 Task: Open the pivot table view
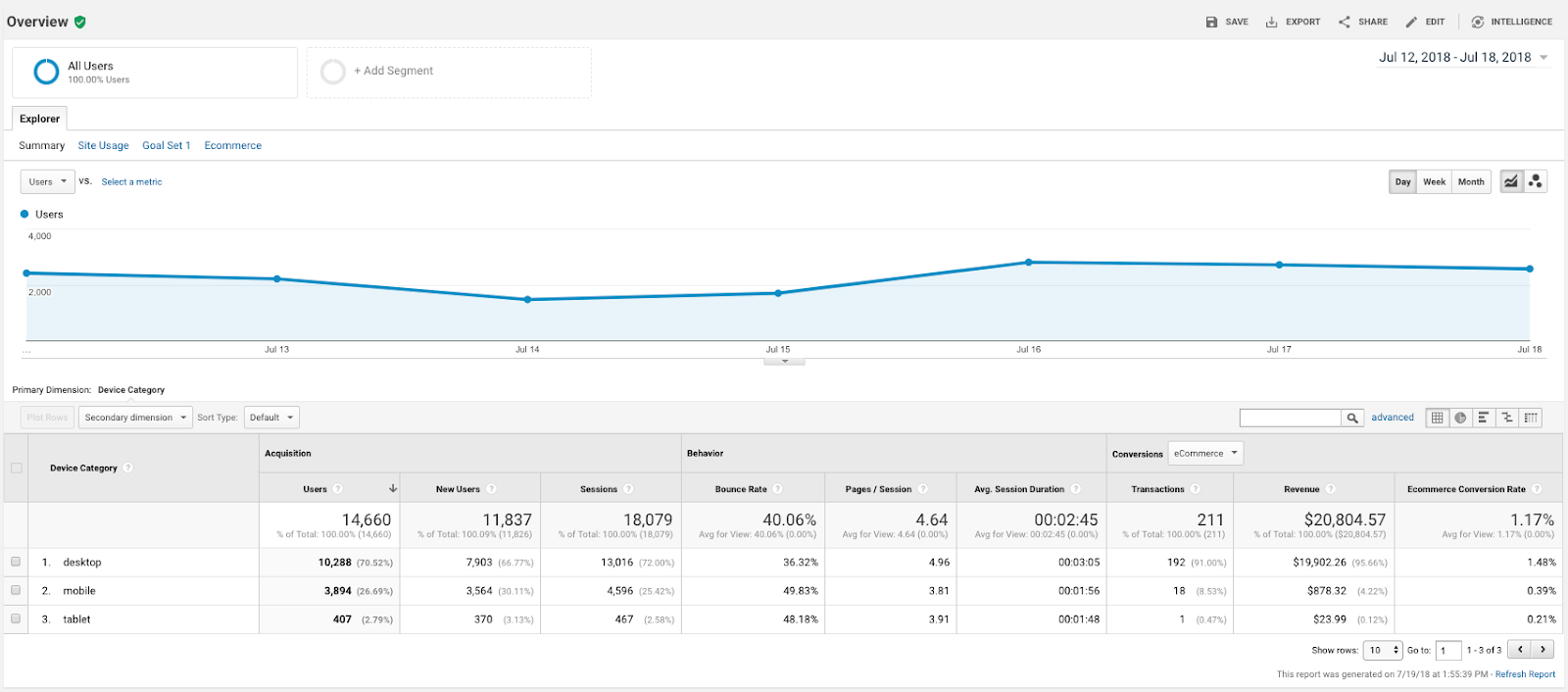click(1531, 418)
